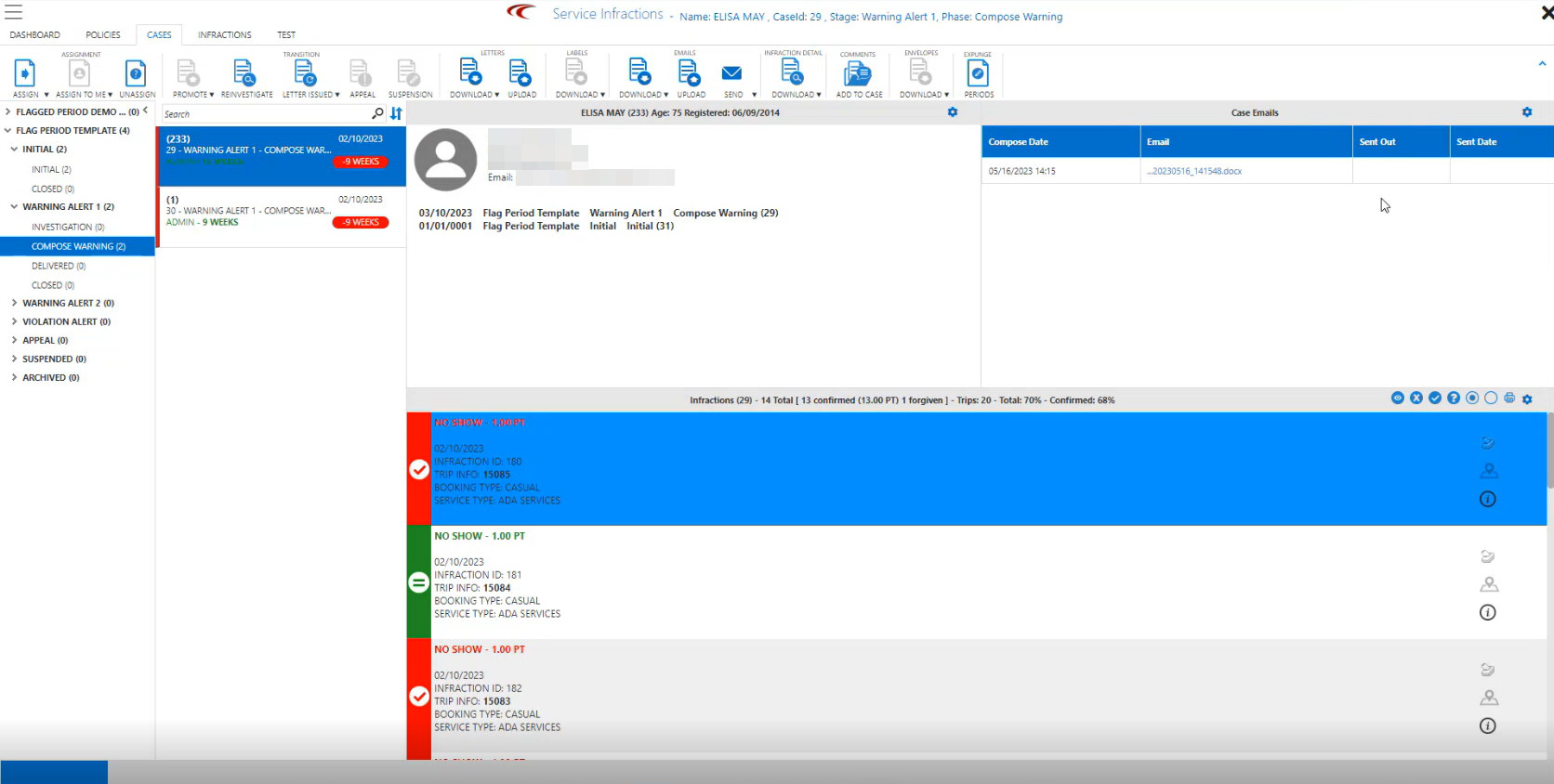1554x784 pixels.
Task: Toggle forgiven status on infraction 181
Action: 419,582
